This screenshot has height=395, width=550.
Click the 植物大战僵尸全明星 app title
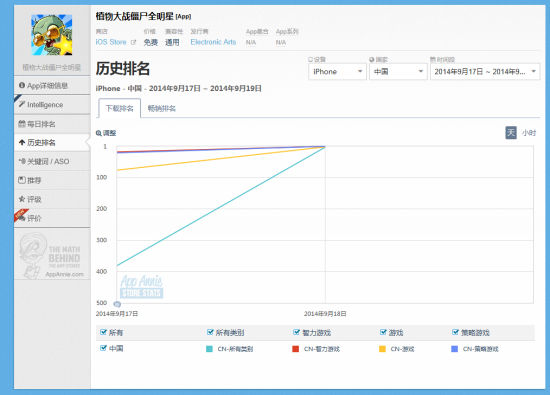click(x=135, y=16)
